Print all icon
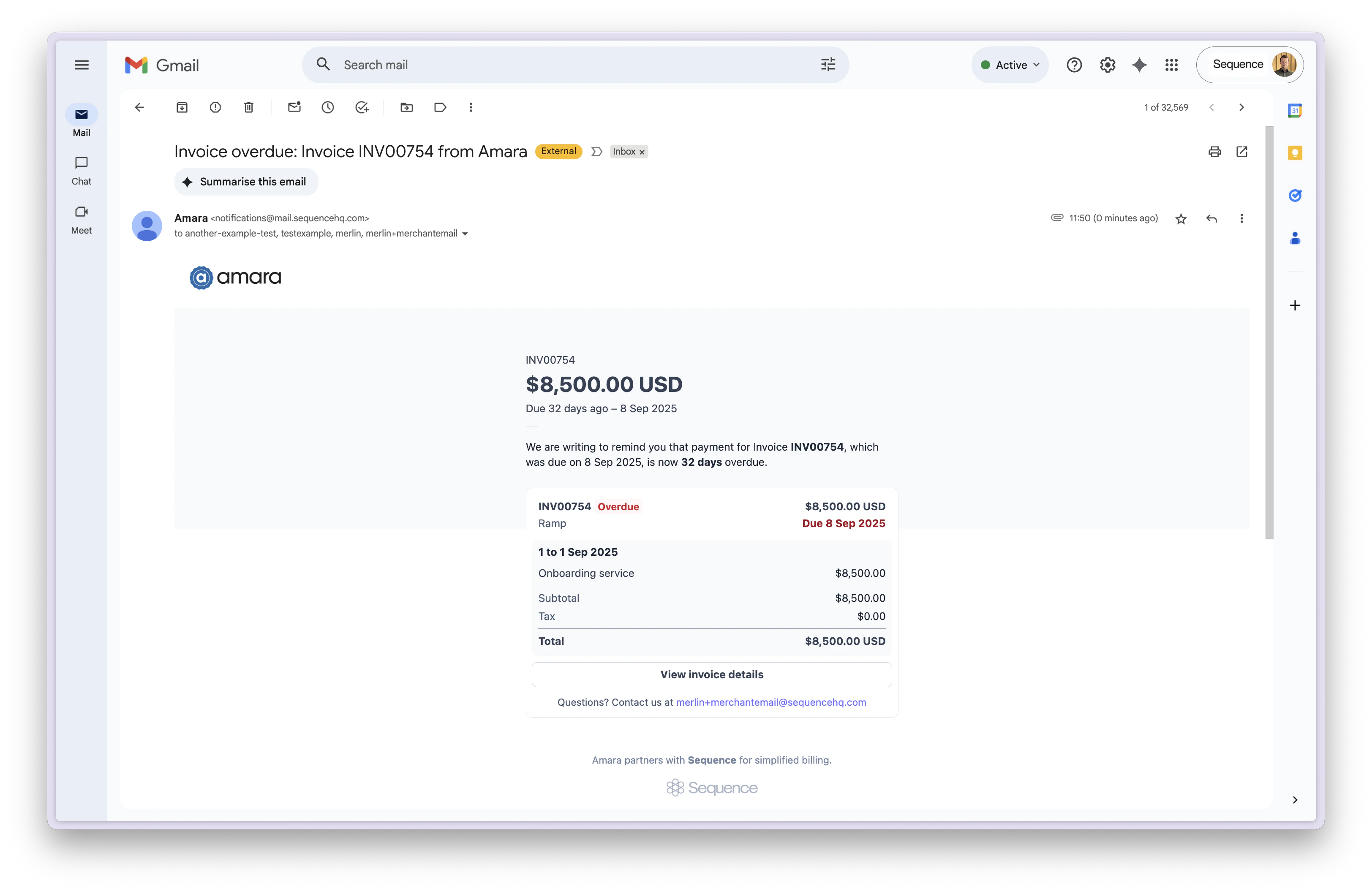This screenshot has height=892, width=1372. [1214, 152]
